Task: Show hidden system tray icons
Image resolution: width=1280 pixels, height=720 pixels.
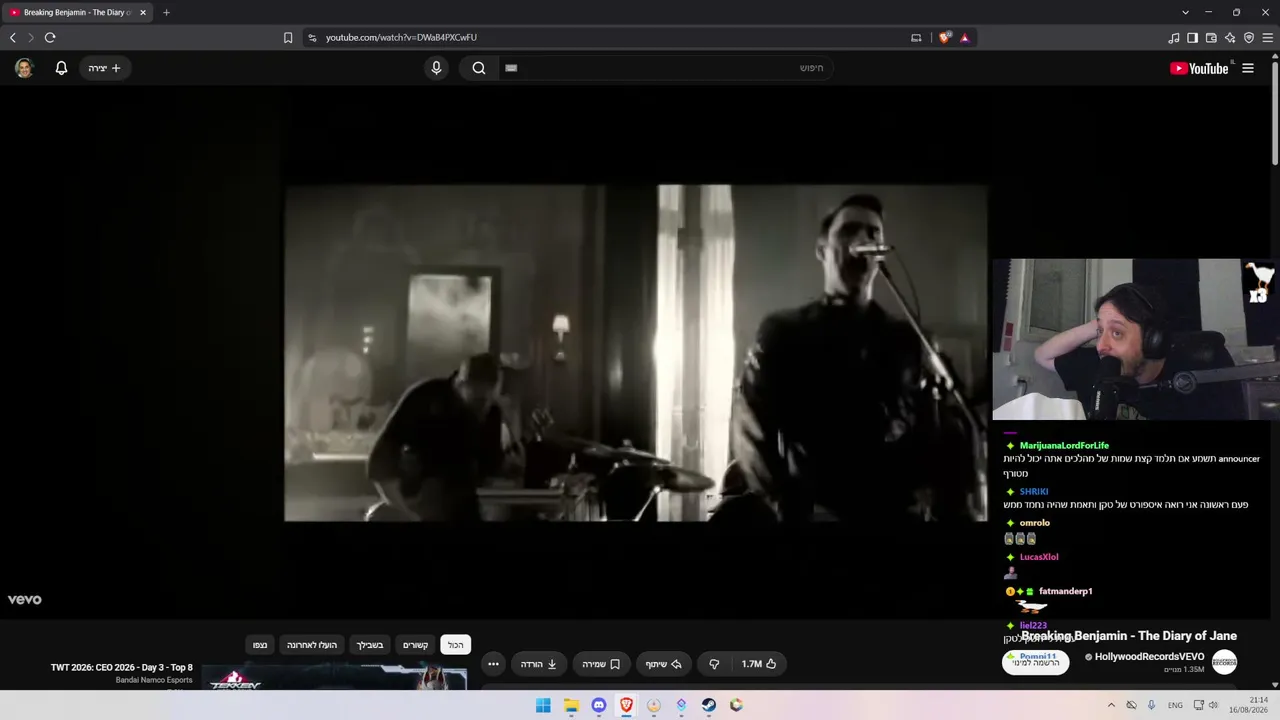Action: 1112,705
